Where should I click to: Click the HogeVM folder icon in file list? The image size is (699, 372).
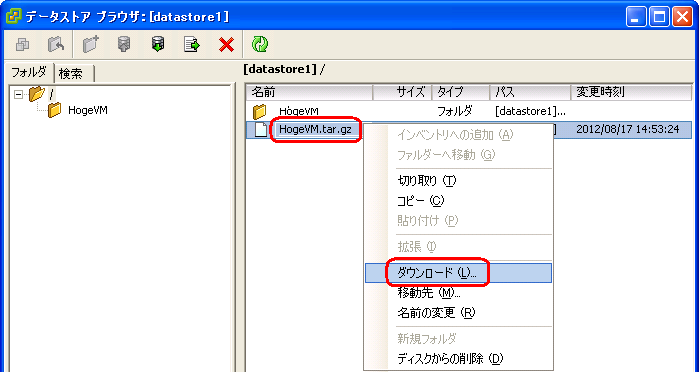pyautogui.click(x=259, y=111)
